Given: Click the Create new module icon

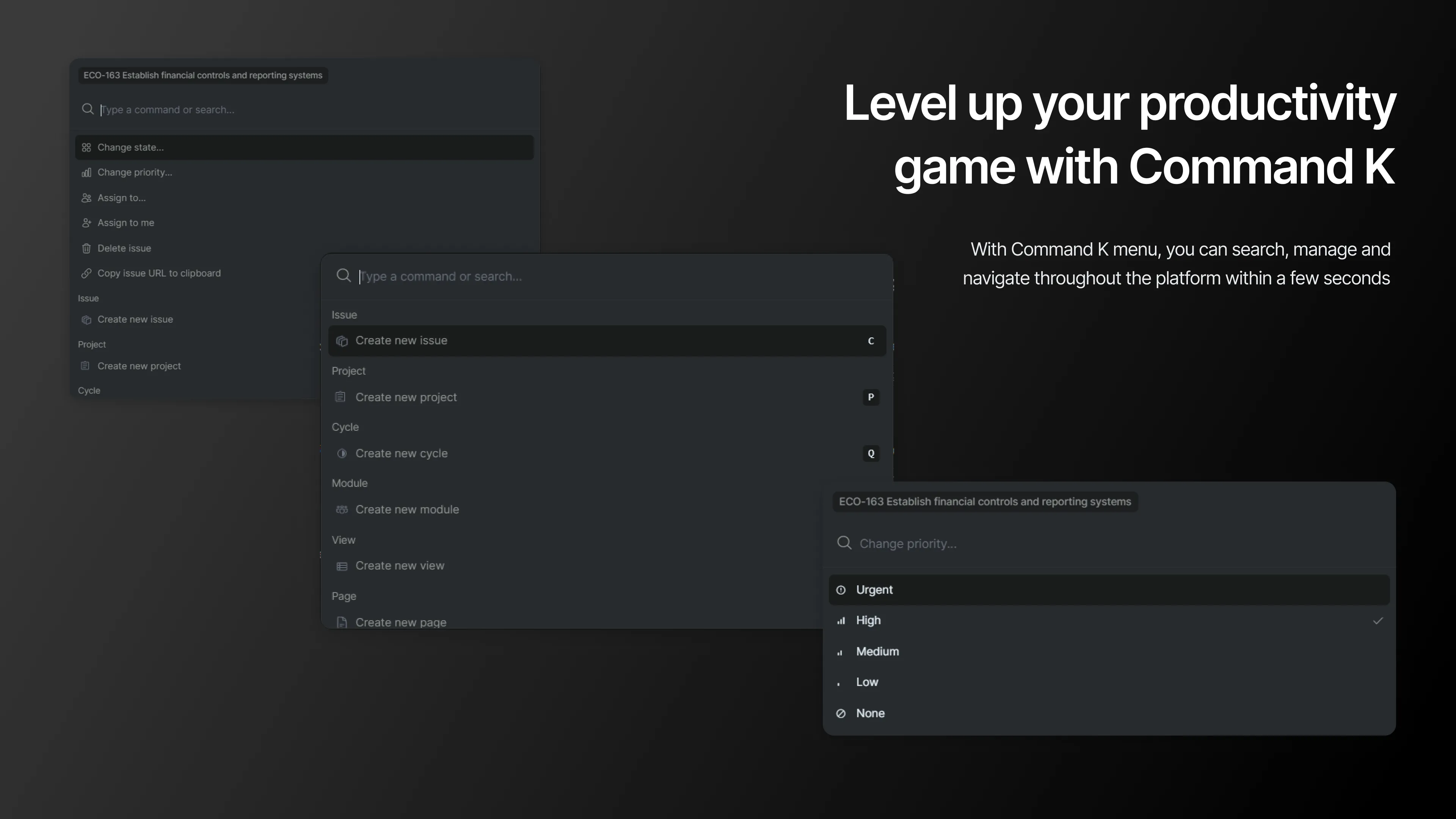Looking at the screenshot, I should point(342,509).
